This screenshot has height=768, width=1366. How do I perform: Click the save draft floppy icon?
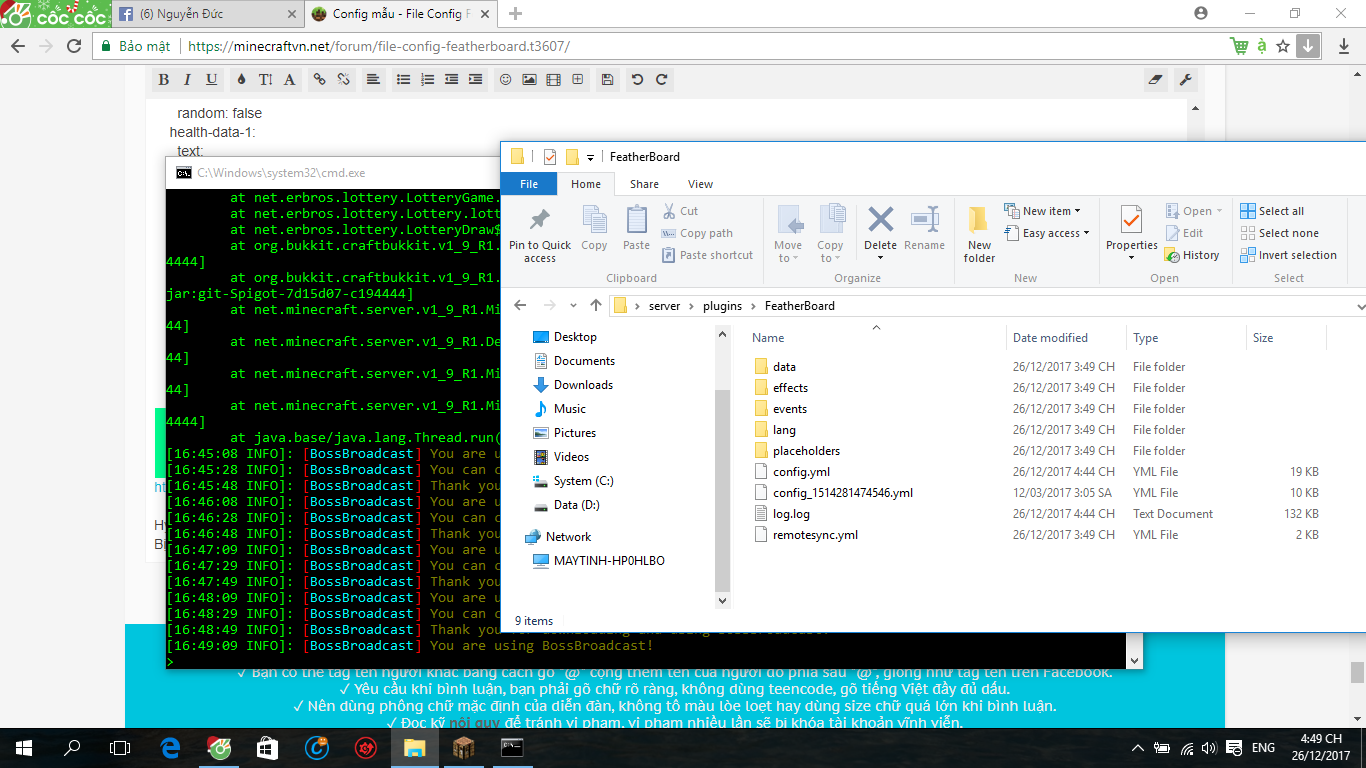tap(607, 80)
